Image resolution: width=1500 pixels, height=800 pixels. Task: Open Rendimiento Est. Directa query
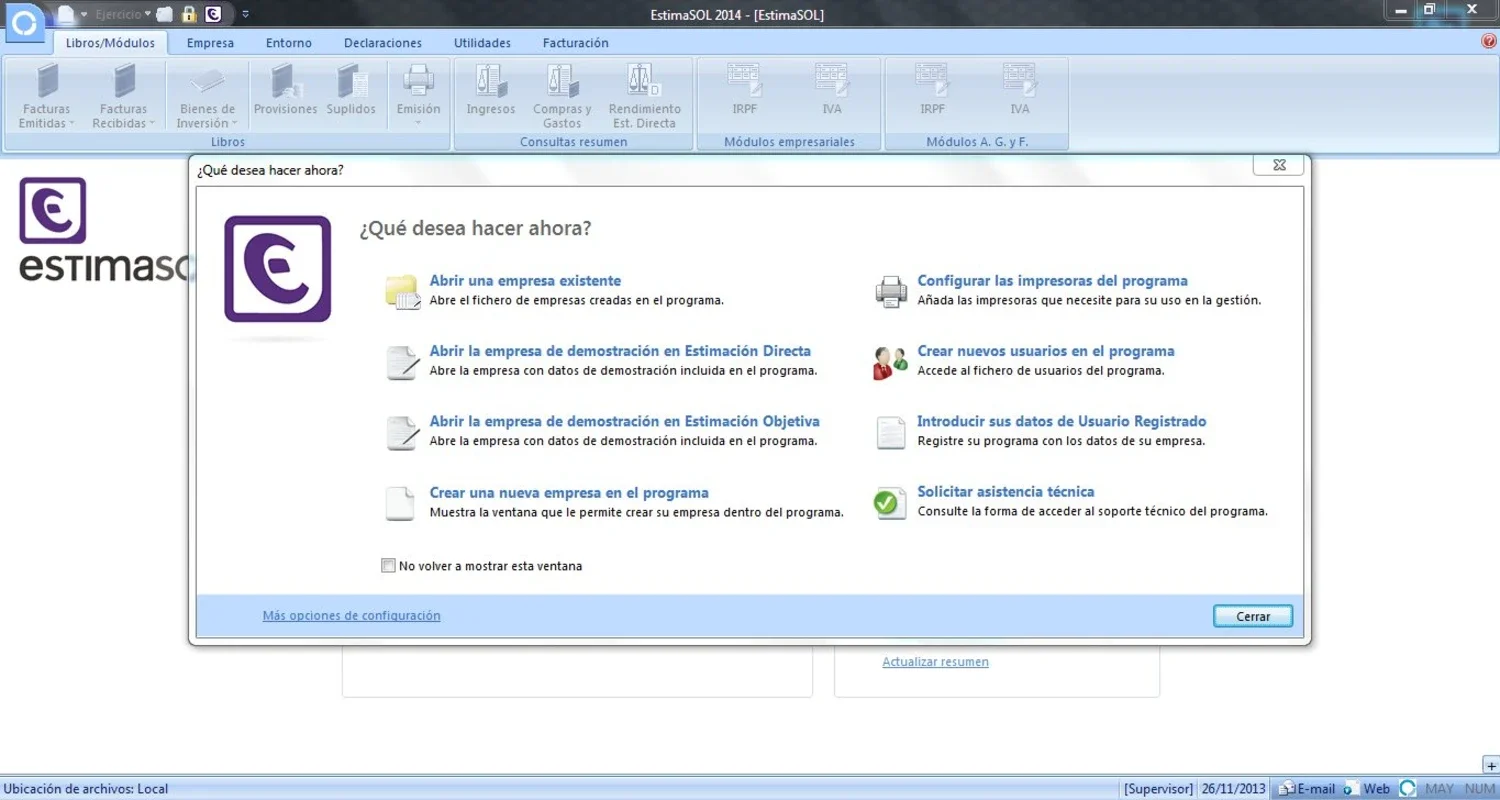[644, 96]
